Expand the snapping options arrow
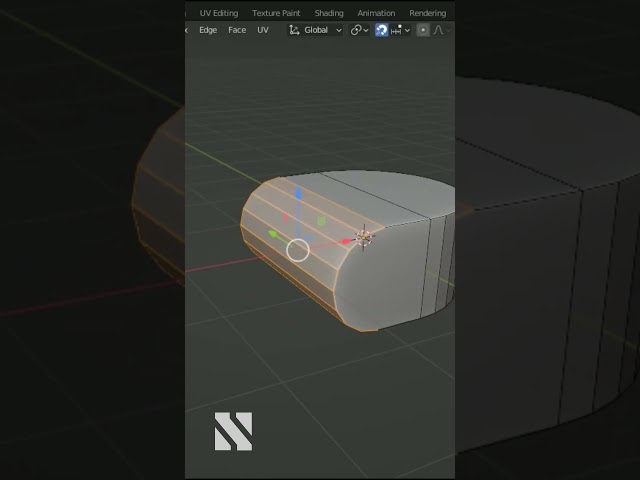Screen dimensions: 640x480 pyautogui.click(x=407, y=30)
